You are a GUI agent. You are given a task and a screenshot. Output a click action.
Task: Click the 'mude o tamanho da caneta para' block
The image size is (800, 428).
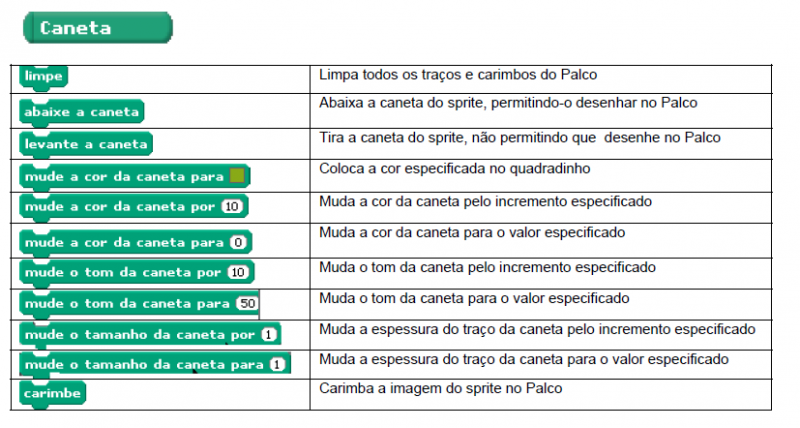tap(142, 365)
